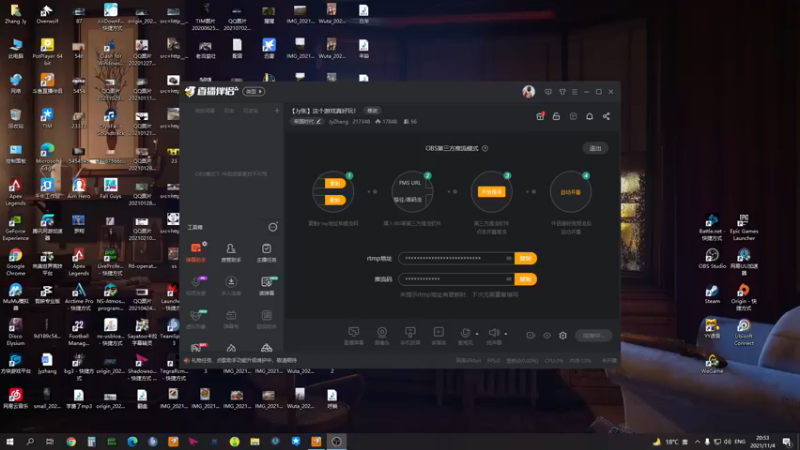The width and height of the screenshot is (800, 450).
Task: Open the OBS Studio desktop shortcut
Action: click(x=712, y=258)
